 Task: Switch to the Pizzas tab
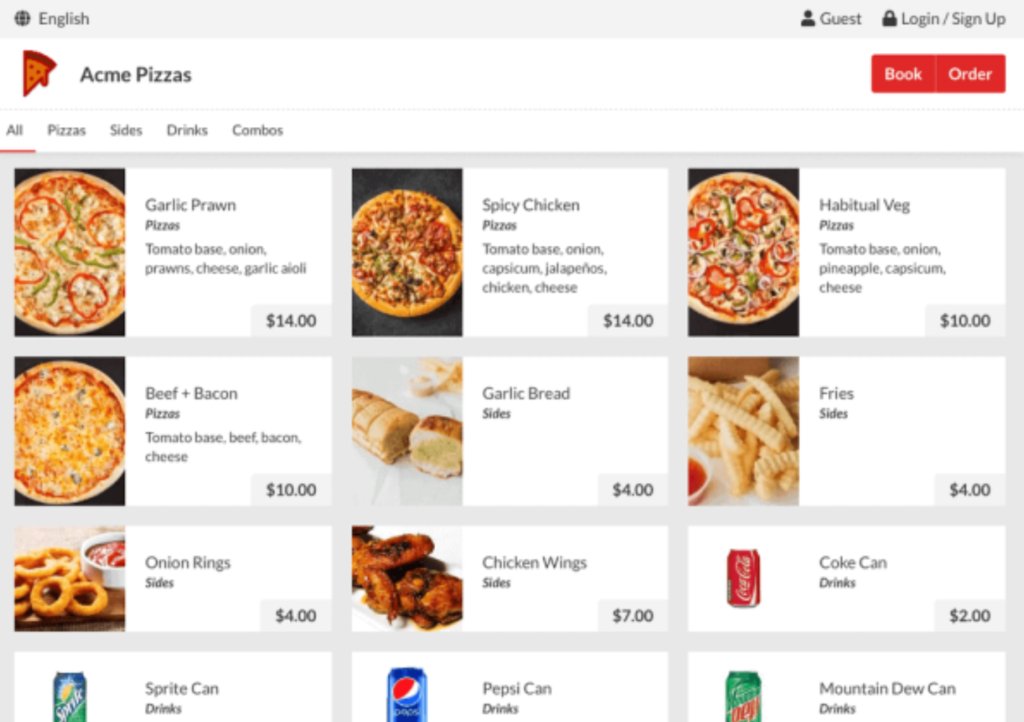pos(67,130)
